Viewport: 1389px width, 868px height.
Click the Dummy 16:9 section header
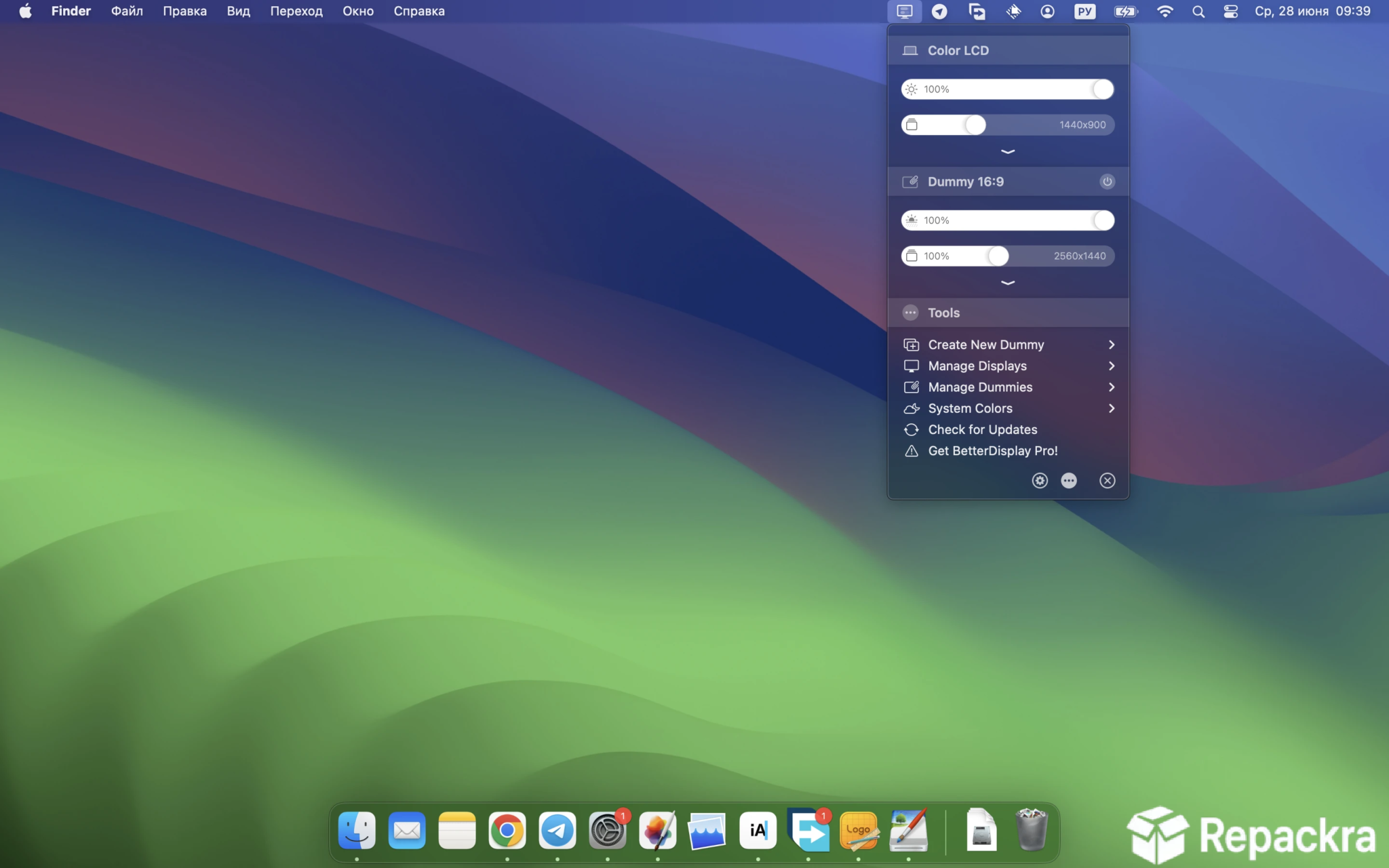coord(1009,182)
